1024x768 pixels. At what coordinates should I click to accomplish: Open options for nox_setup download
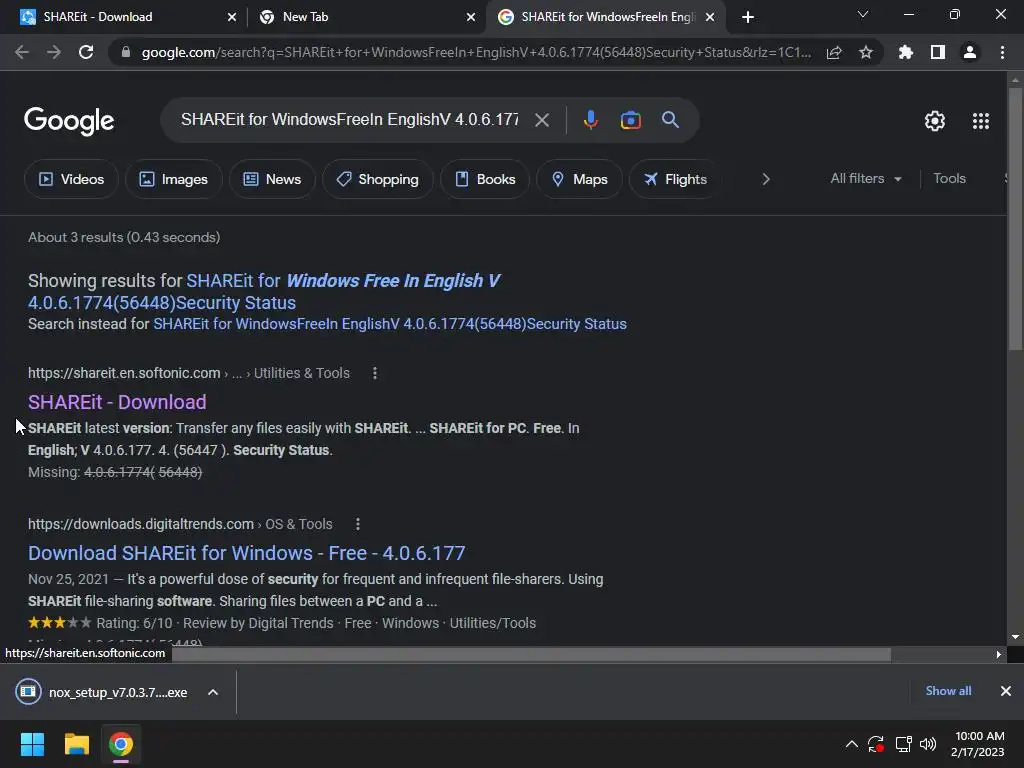click(213, 692)
